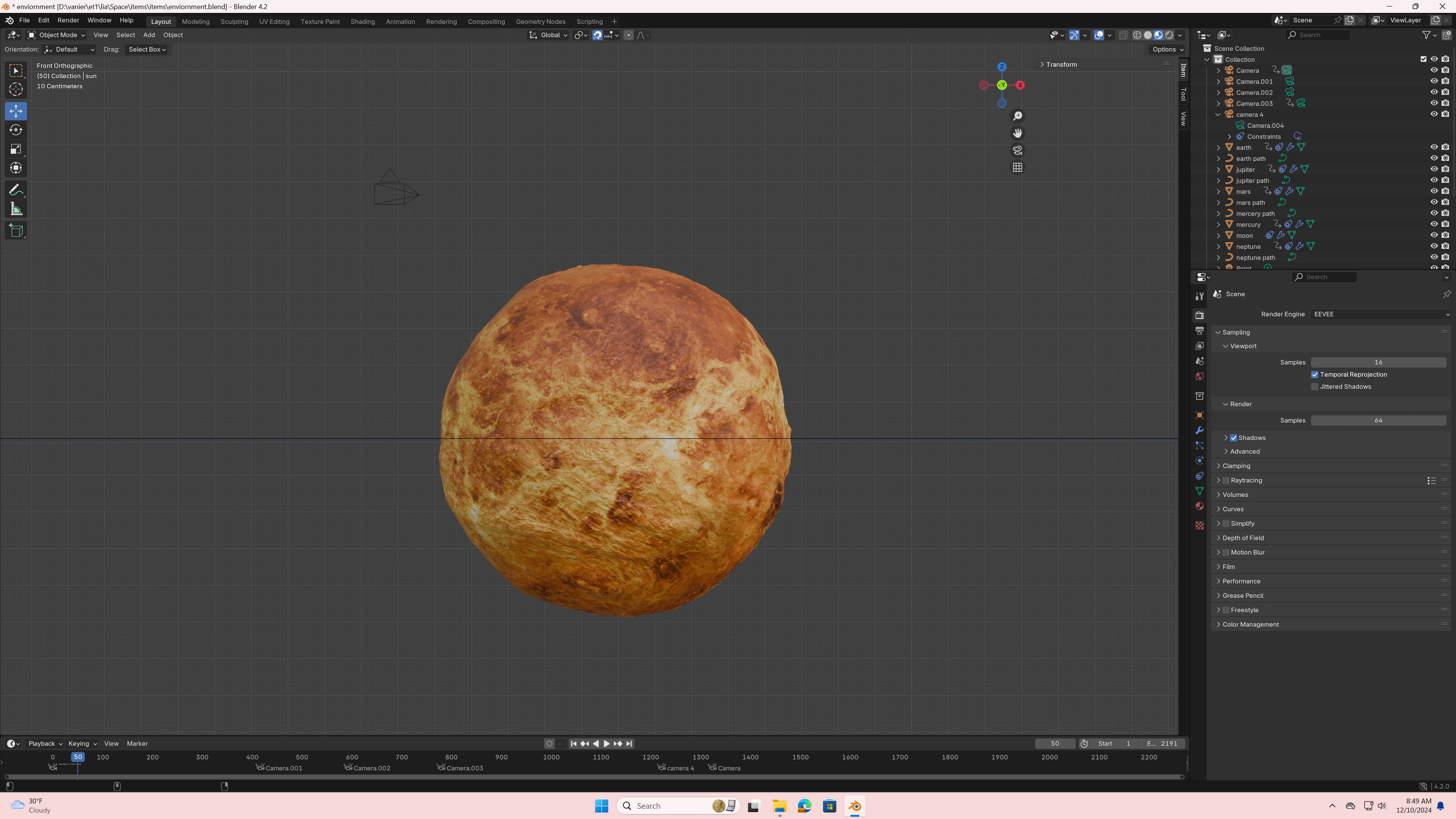Open the Modifiers wrench properties tab
The width and height of the screenshot is (1456, 819).
tap(1199, 431)
